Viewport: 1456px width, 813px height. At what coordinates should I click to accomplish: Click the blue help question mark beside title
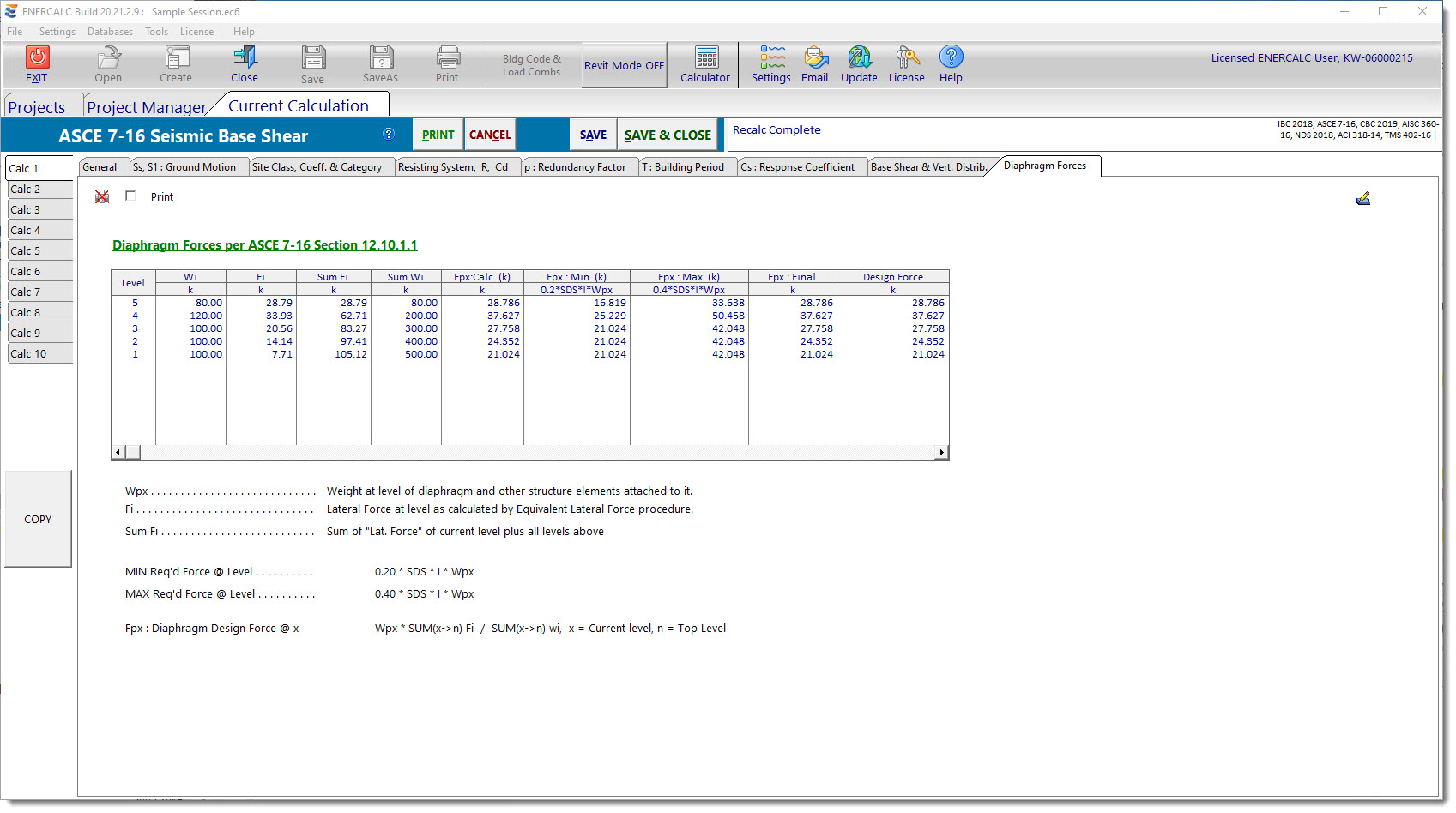tap(389, 134)
